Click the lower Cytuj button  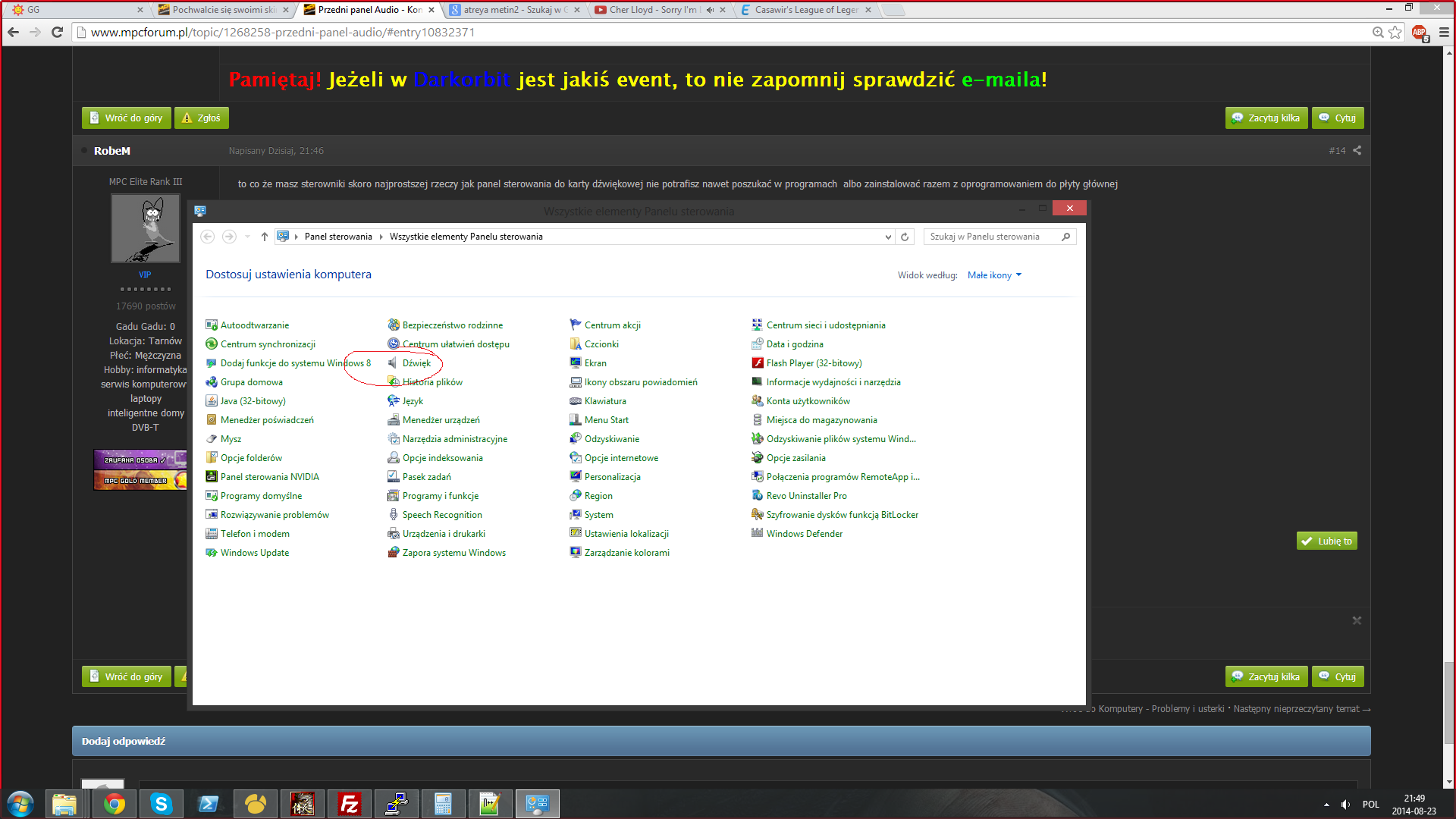(x=1338, y=676)
